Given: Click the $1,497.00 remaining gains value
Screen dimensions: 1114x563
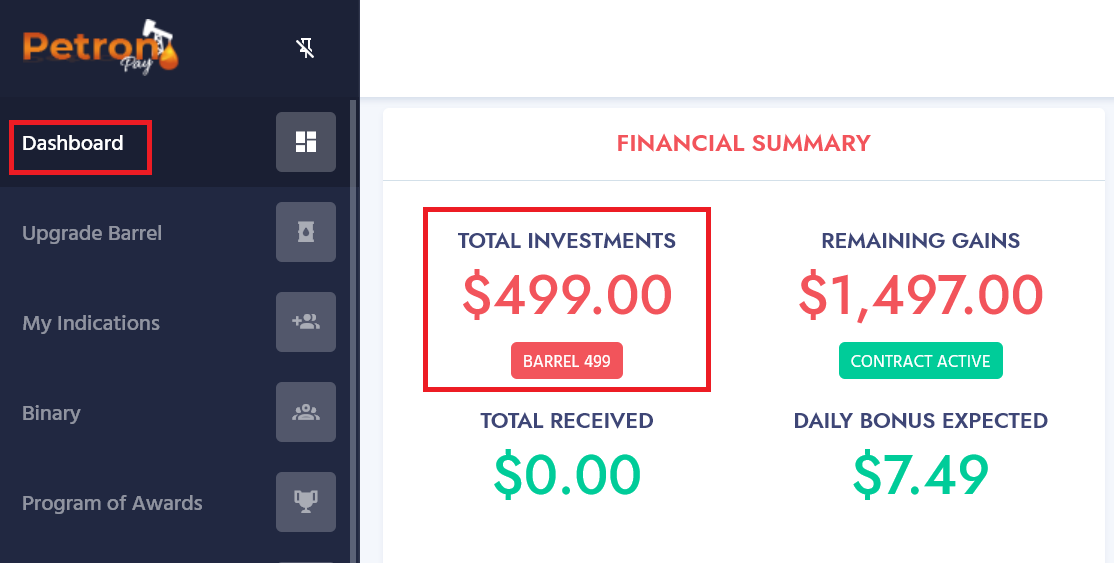Looking at the screenshot, I should [x=921, y=295].
